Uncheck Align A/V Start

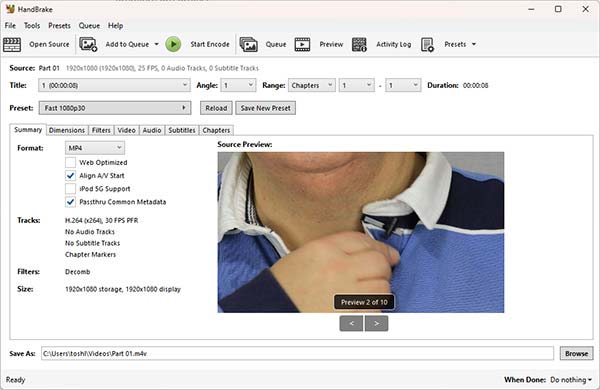pyautogui.click(x=70, y=176)
